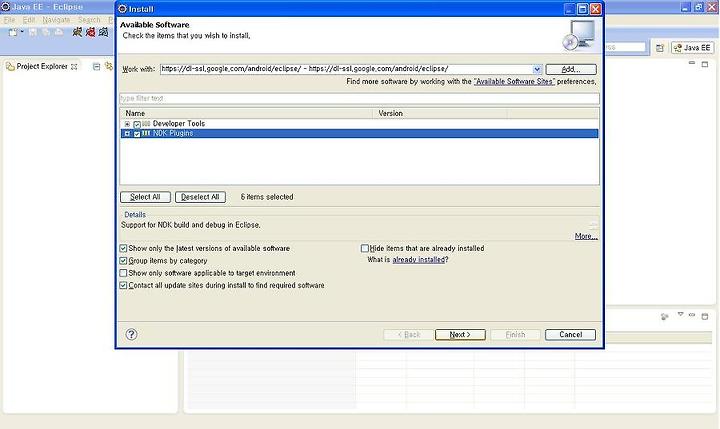Close the Project Explorer view tab

74,67
